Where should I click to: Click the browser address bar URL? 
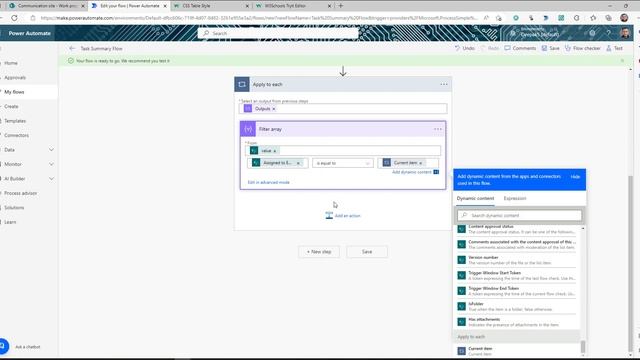coord(259,18)
